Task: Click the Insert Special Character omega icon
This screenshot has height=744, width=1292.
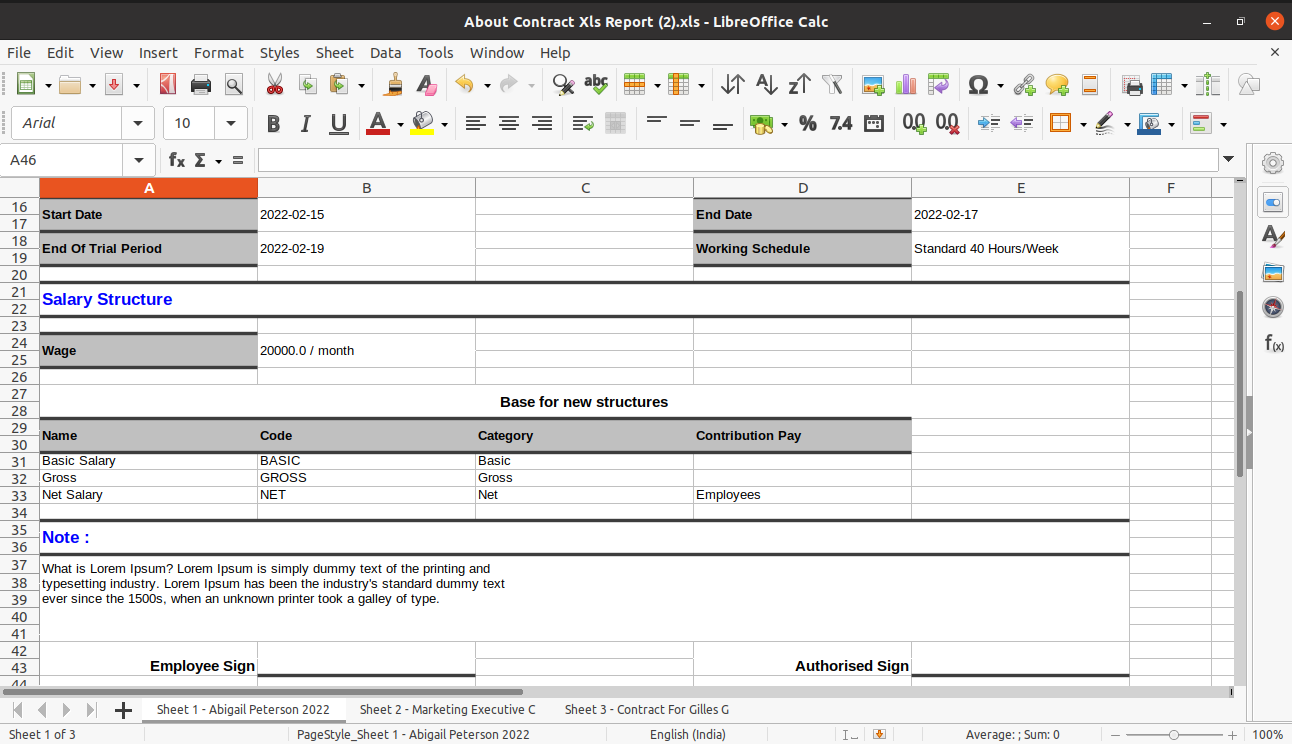Action: (979, 85)
